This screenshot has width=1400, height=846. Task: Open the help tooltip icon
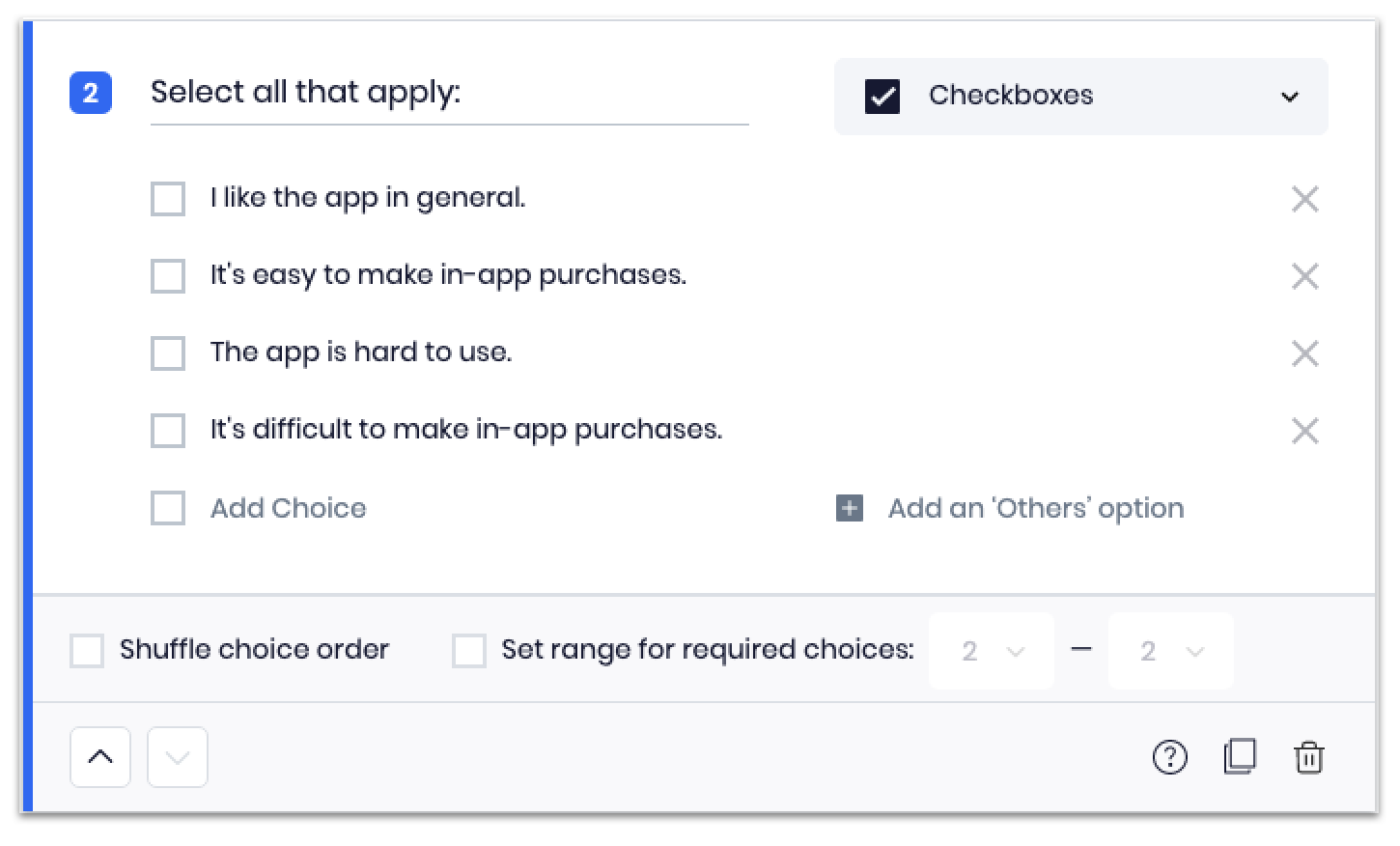[1170, 757]
